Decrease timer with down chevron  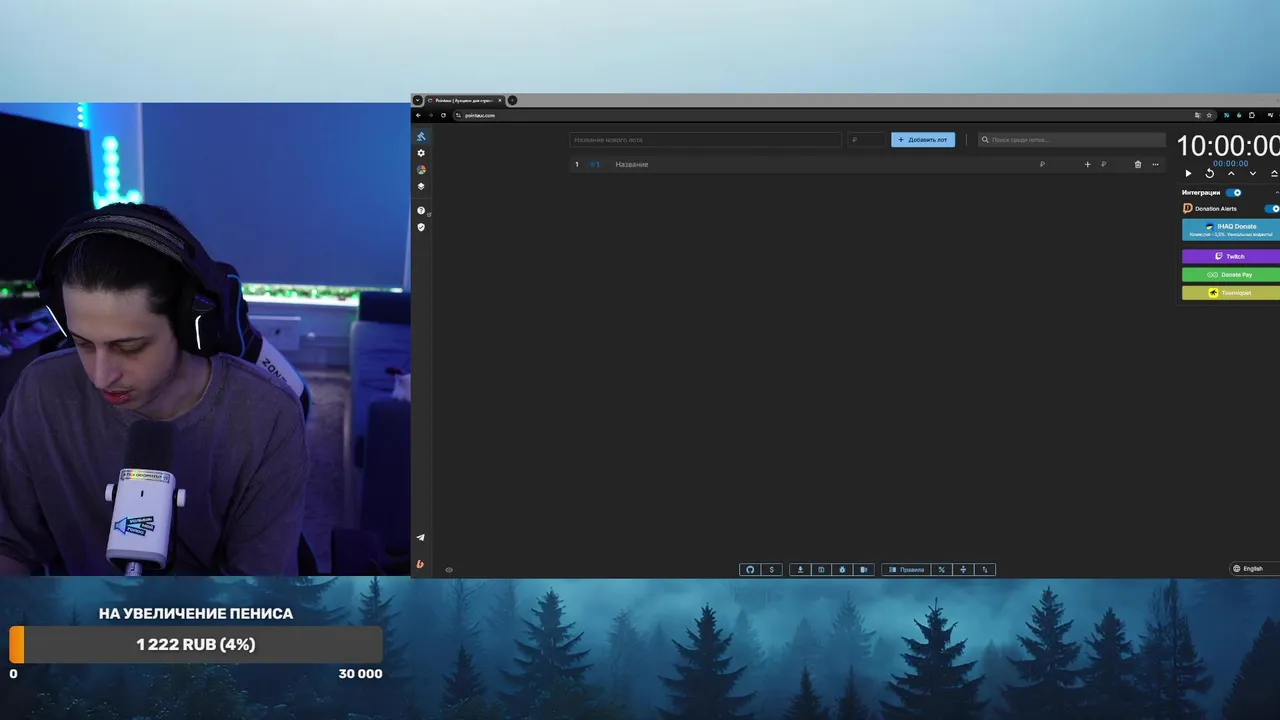click(x=1252, y=174)
